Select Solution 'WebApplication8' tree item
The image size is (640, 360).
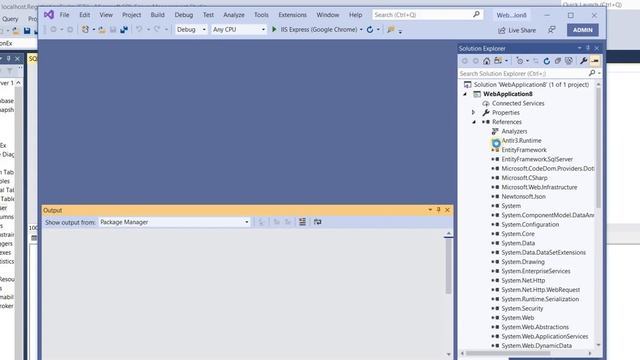tap(527, 84)
